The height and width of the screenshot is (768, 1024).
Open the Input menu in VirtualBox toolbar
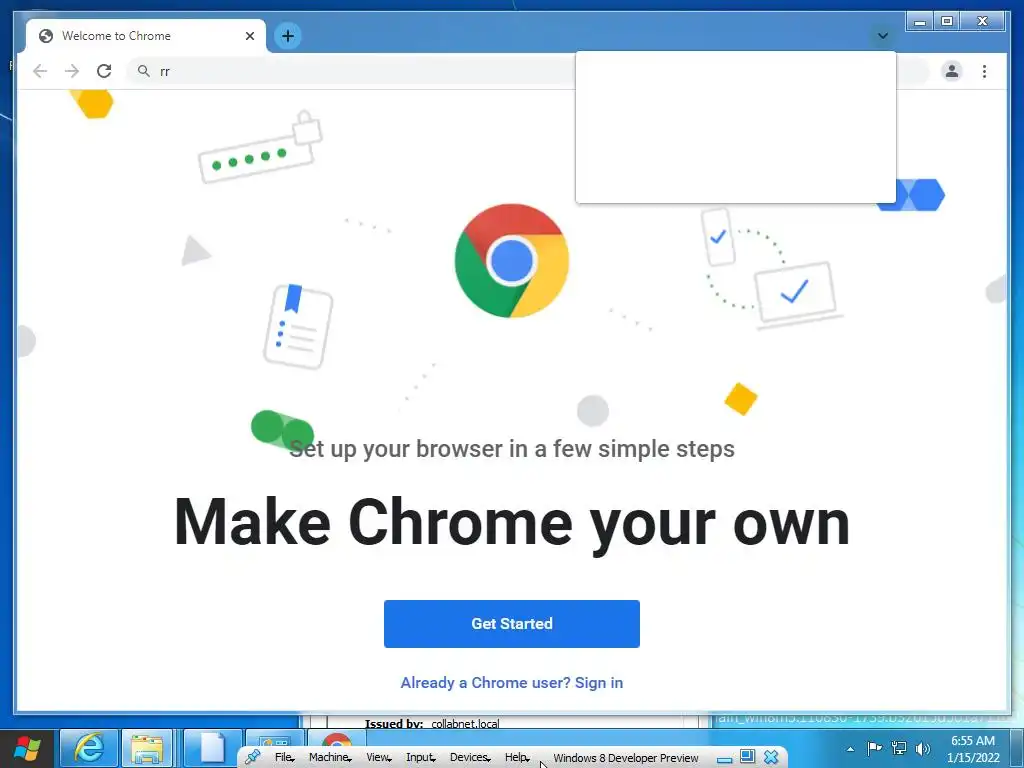pyautogui.click(x=421, y=758)
